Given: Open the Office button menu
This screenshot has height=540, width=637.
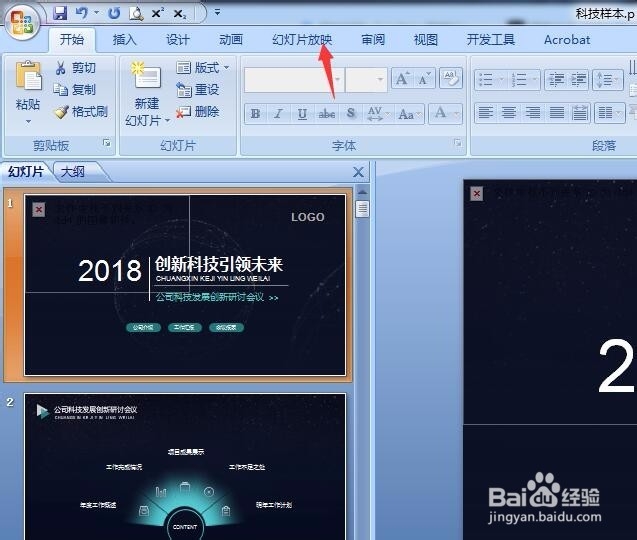Looking at the screenshot, I should [x=22, y=22].
